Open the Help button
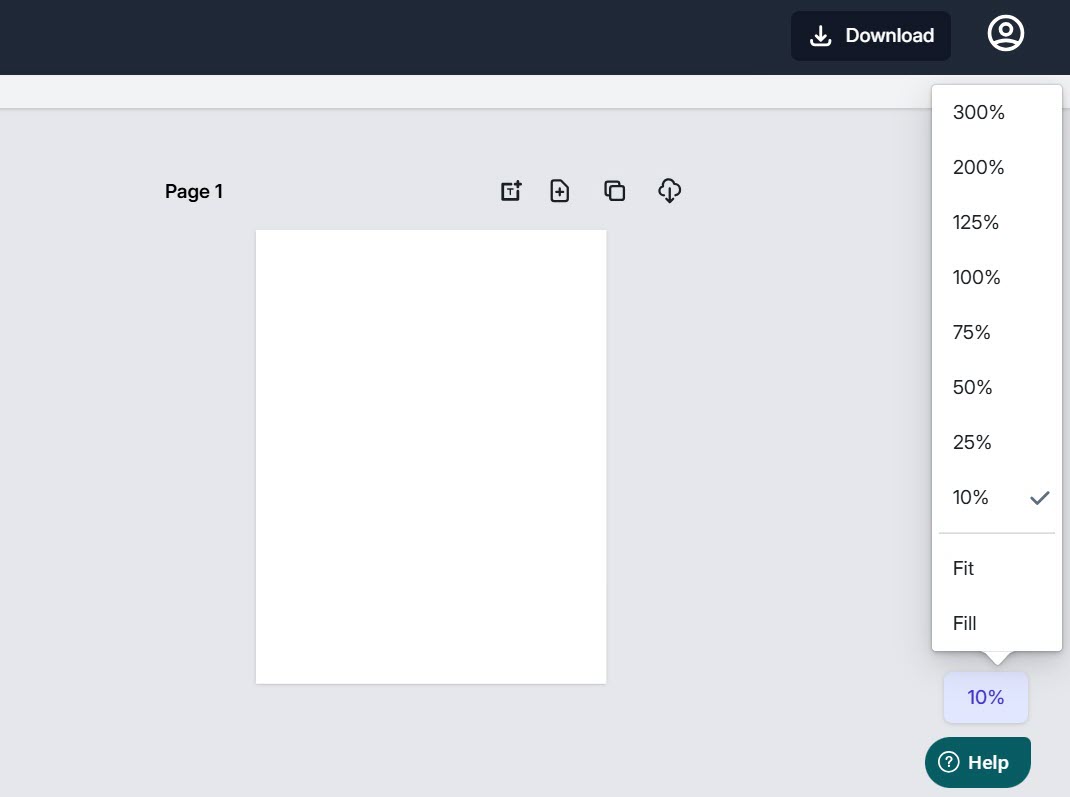Image resolution: width=1070 pixels, height=797 pixels. pyautogui.click(x=977, y=762)
